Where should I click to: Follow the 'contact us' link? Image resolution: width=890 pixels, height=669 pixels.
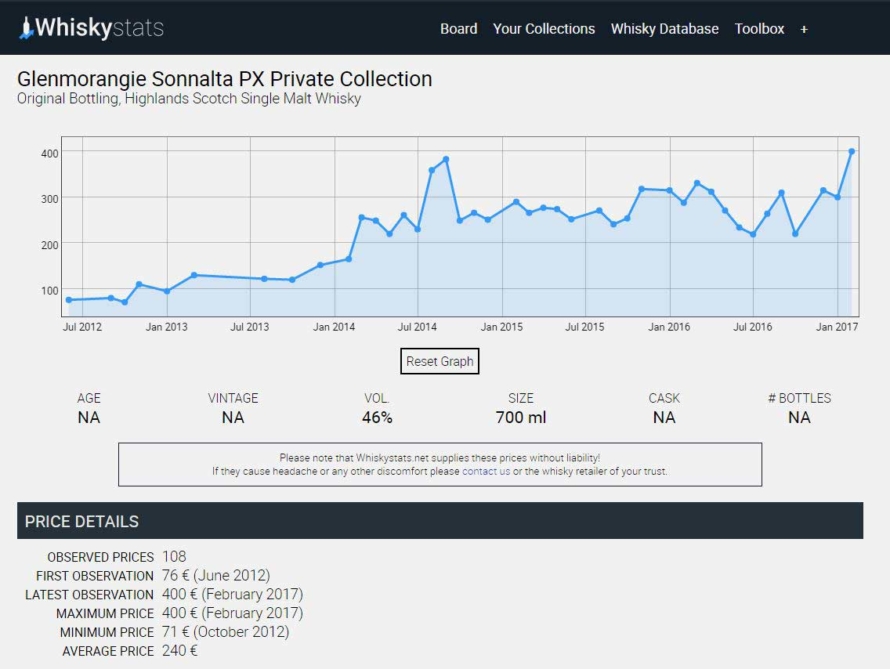pyautogui.click(x=486, y=472)
